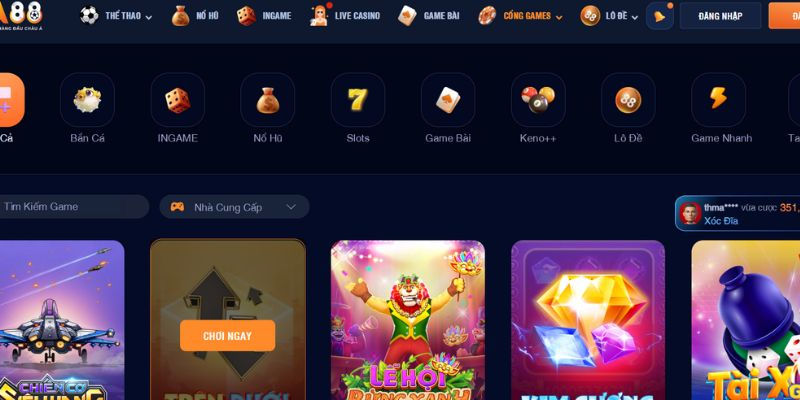Focus the Tìm Kiếm Game search field

[72, 207]
